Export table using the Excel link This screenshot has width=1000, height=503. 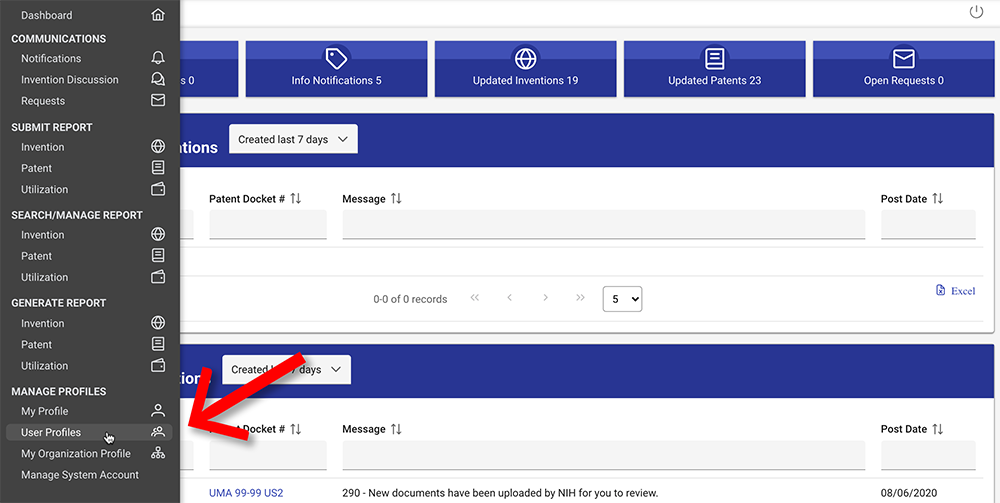[x=955, y=291]
